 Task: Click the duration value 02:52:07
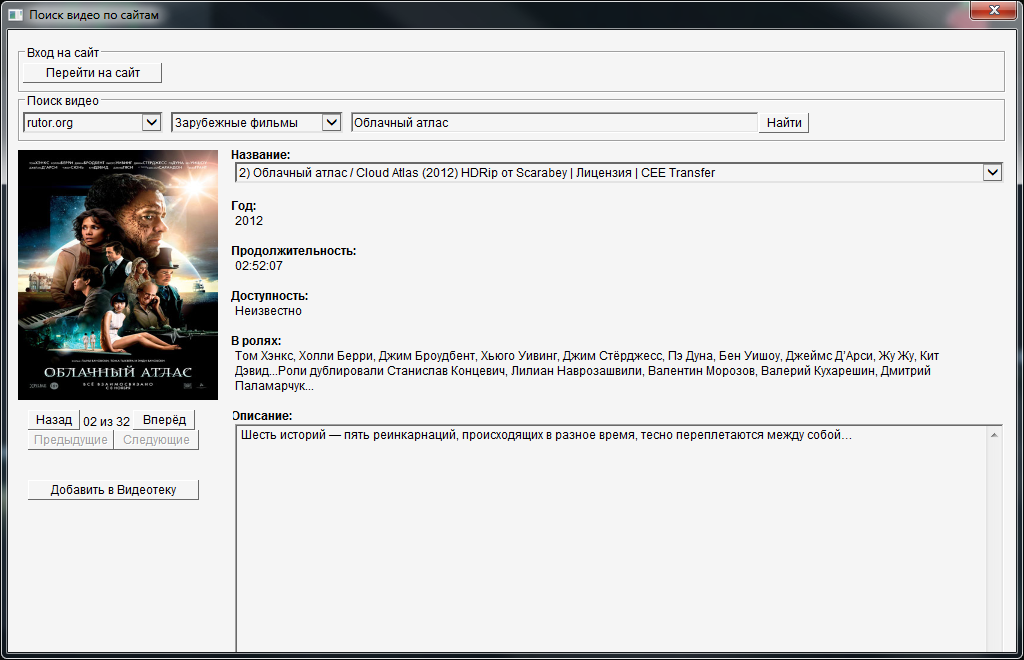point(259,266)
